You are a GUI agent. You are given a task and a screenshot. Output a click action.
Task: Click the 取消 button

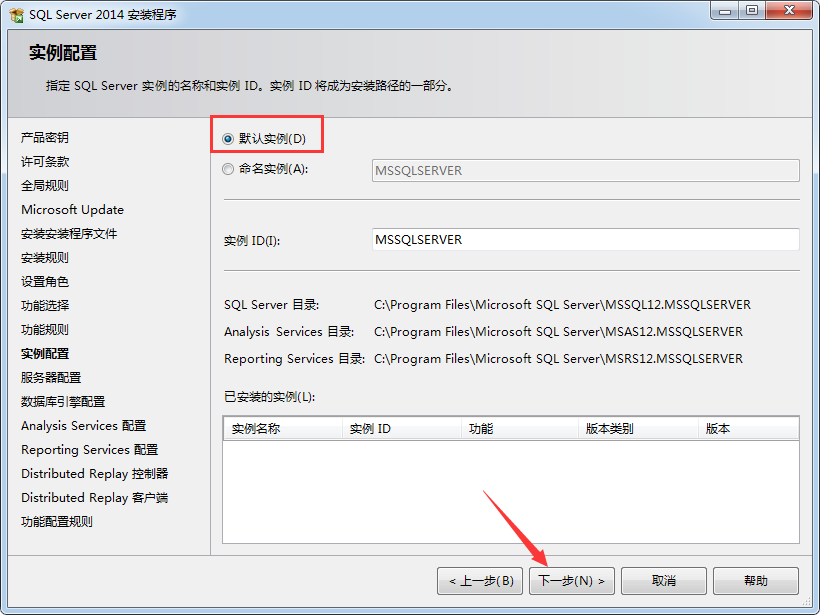coord(664,581)
